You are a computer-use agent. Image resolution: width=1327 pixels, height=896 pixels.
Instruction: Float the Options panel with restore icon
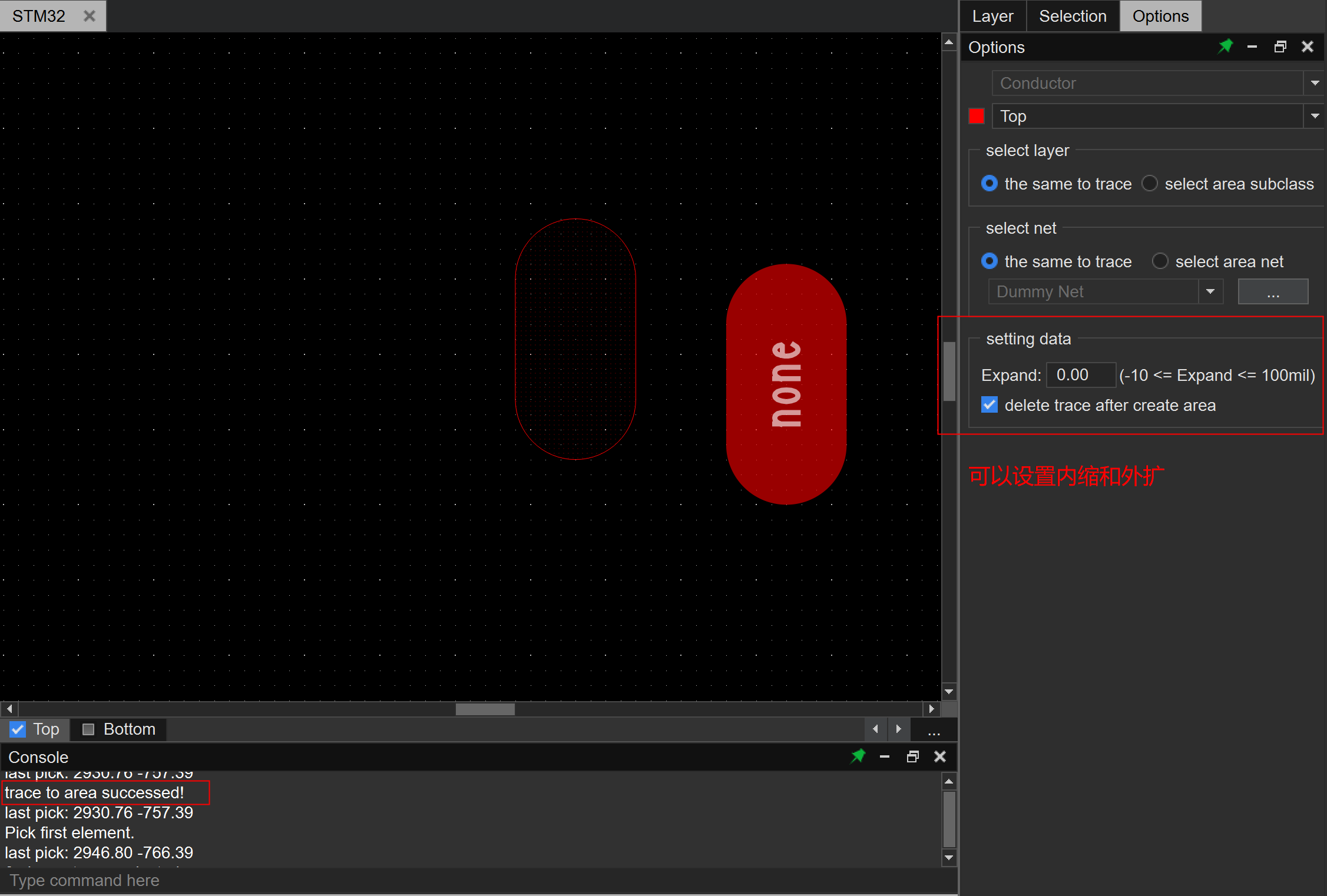pyautogui.click(x=1280, y=47)
